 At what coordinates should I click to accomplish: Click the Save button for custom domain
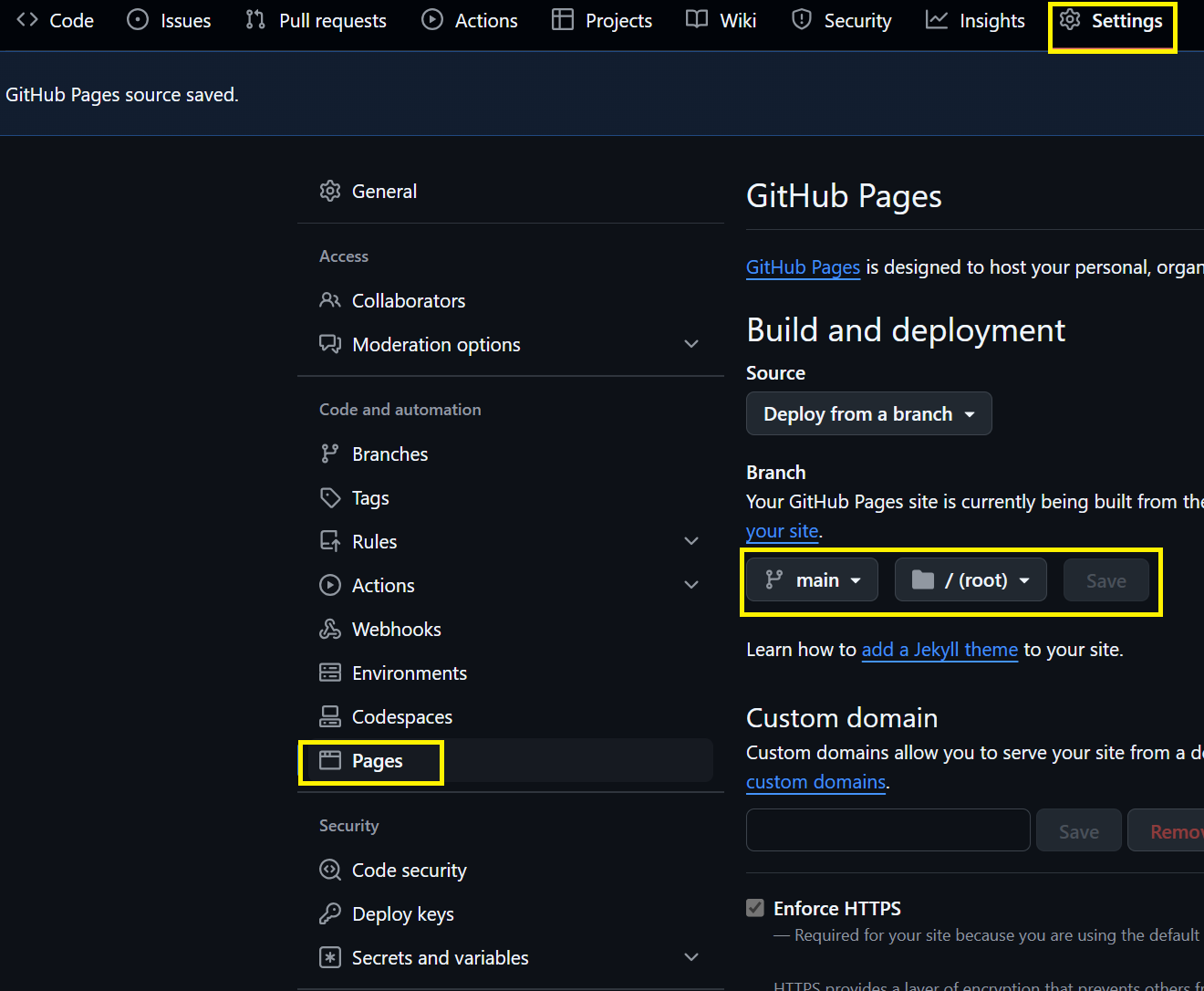(x=1079, y=831)
